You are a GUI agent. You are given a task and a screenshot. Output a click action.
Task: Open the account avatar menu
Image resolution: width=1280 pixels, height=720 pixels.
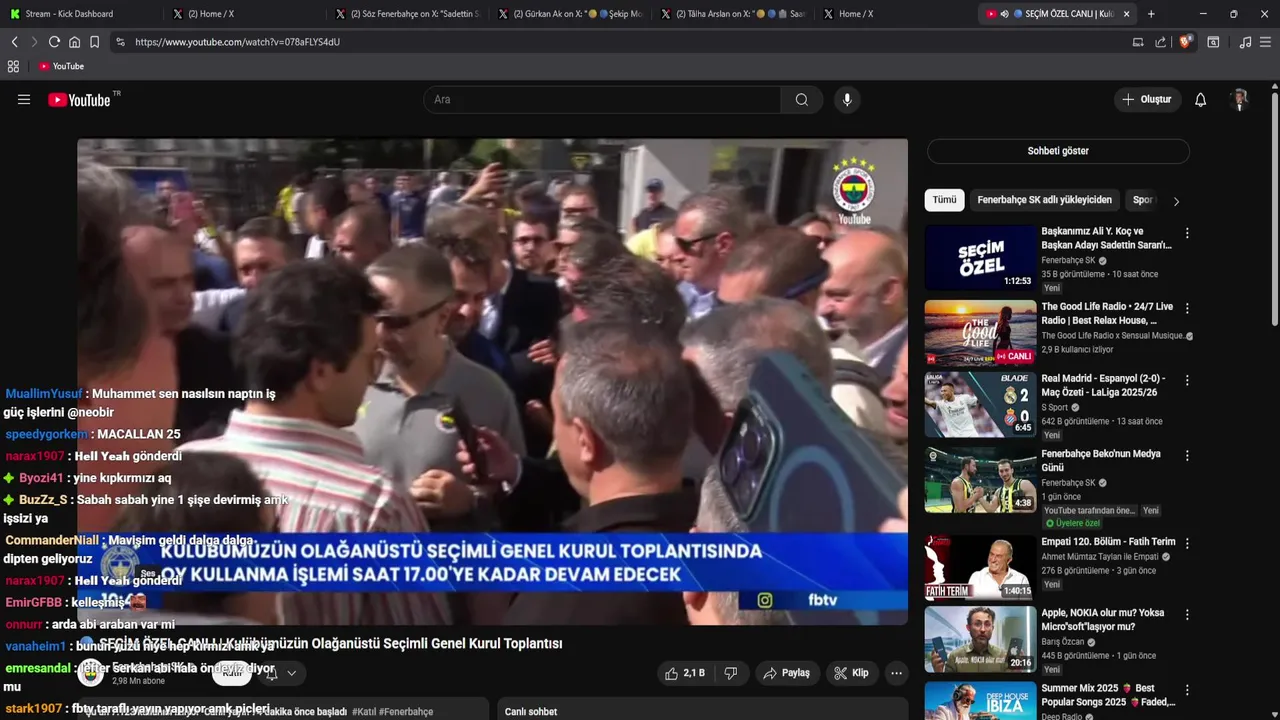coord(1240,100)
